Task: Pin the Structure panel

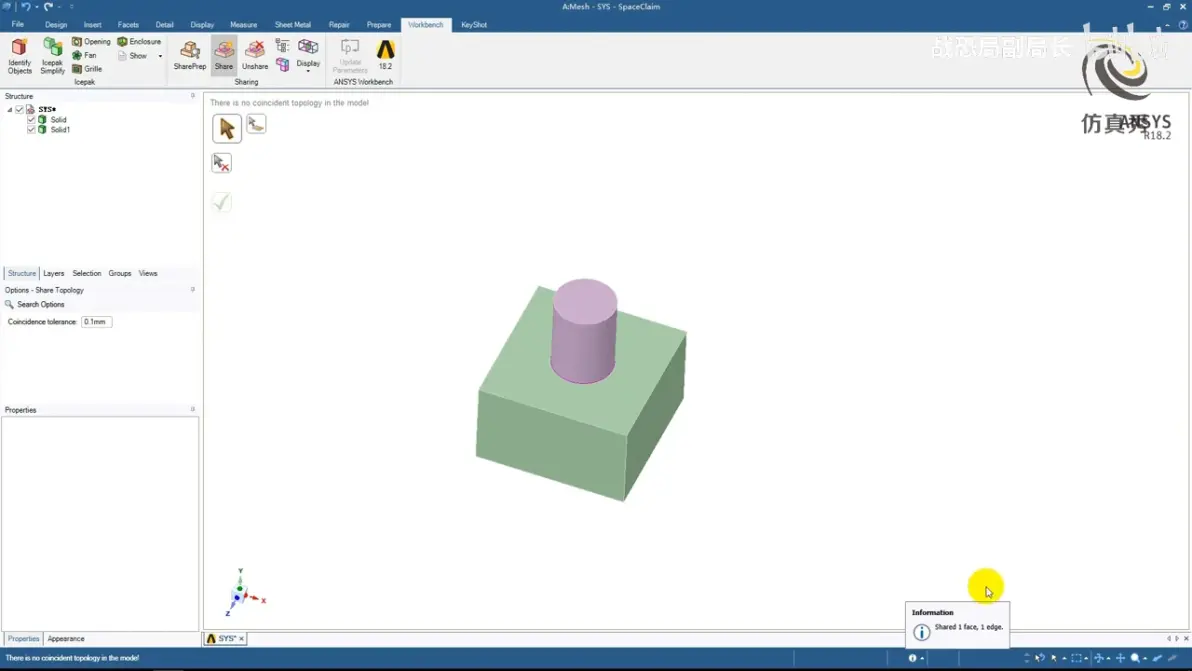Action: click(x=192, y=96)
